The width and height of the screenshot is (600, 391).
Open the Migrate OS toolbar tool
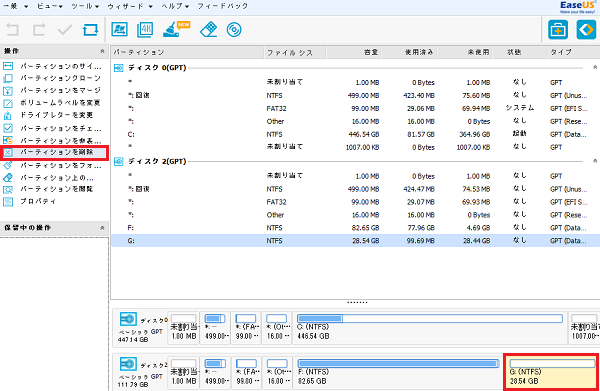click(x=119, y=29)
